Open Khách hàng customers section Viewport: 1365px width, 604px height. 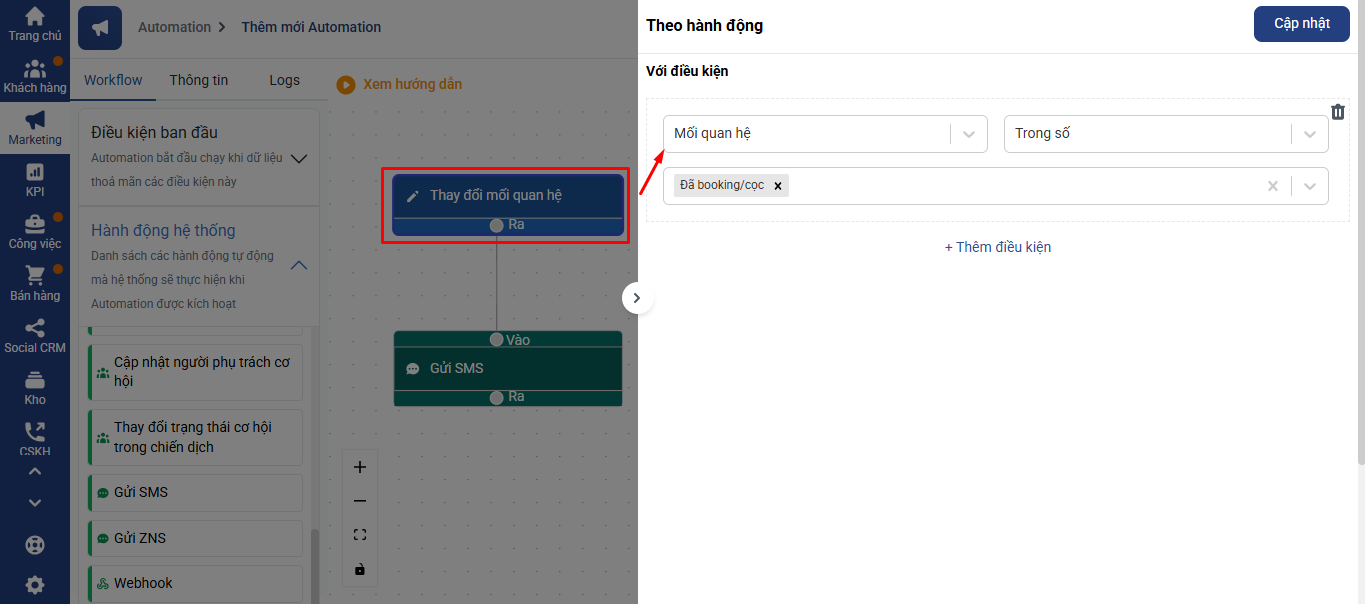pos(35,76)
